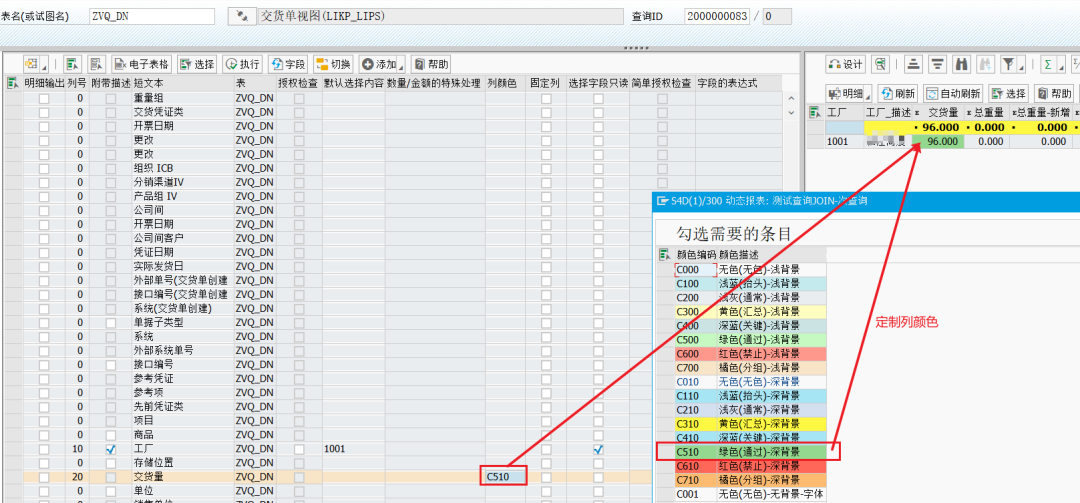Click the select-all rows icon in left toolbar

(72, 64)
